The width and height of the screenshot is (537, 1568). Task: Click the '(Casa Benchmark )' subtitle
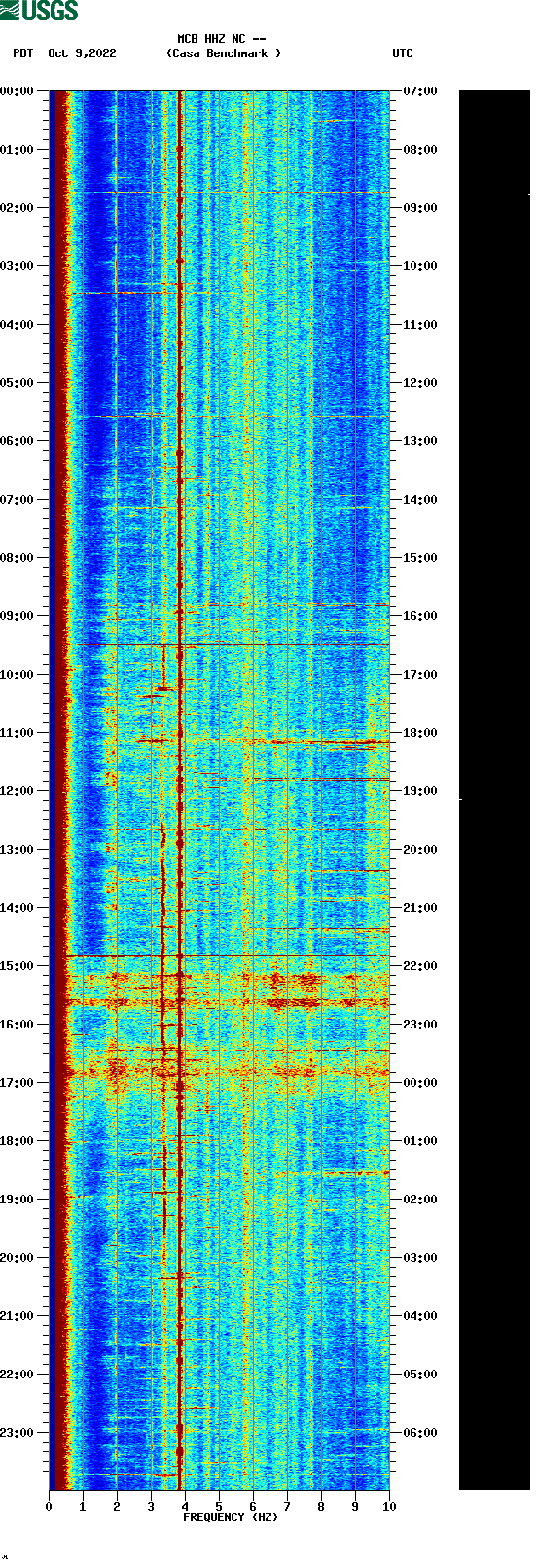tap(224, 53)
